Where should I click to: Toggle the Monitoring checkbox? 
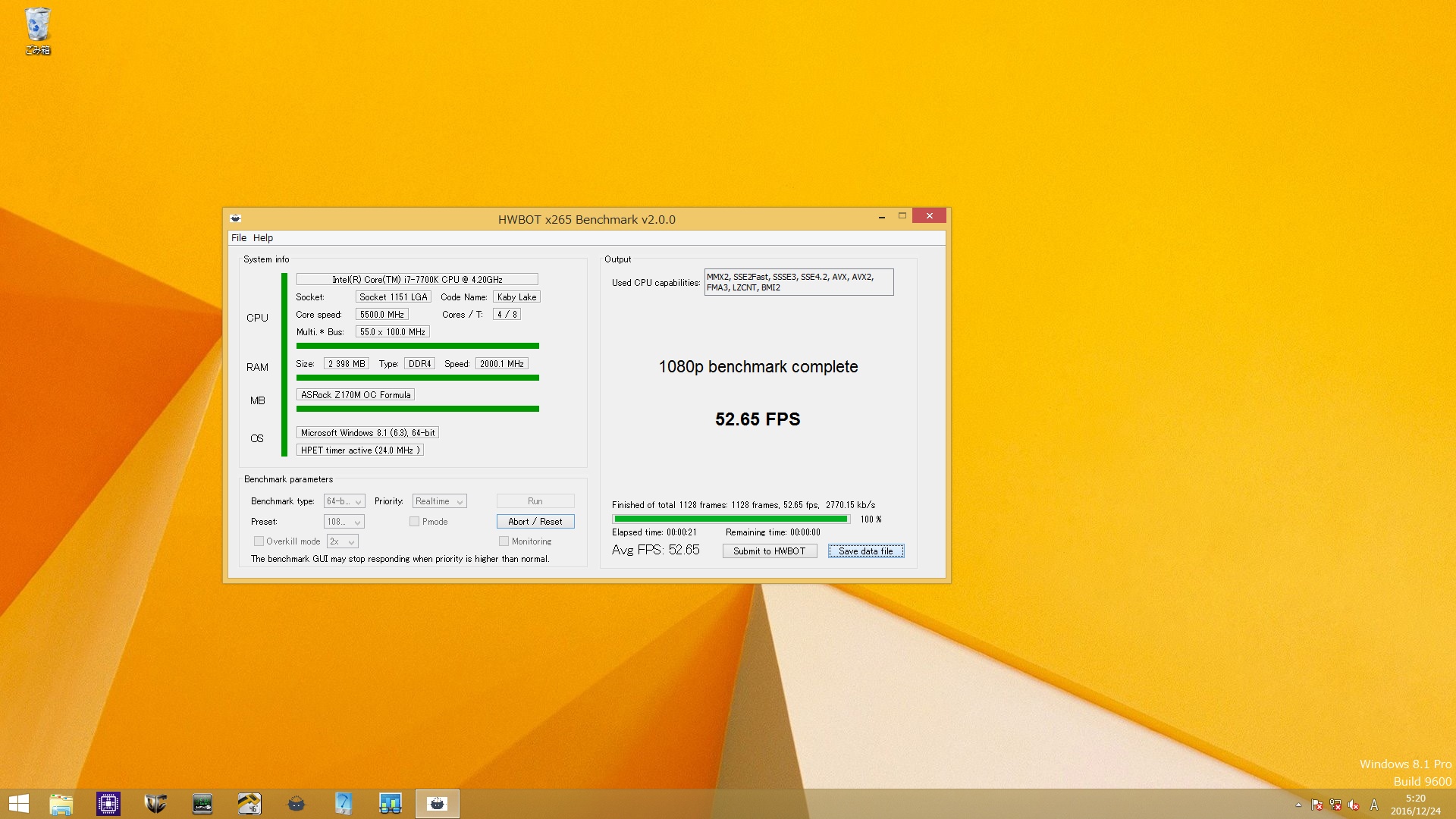(504, 541)
